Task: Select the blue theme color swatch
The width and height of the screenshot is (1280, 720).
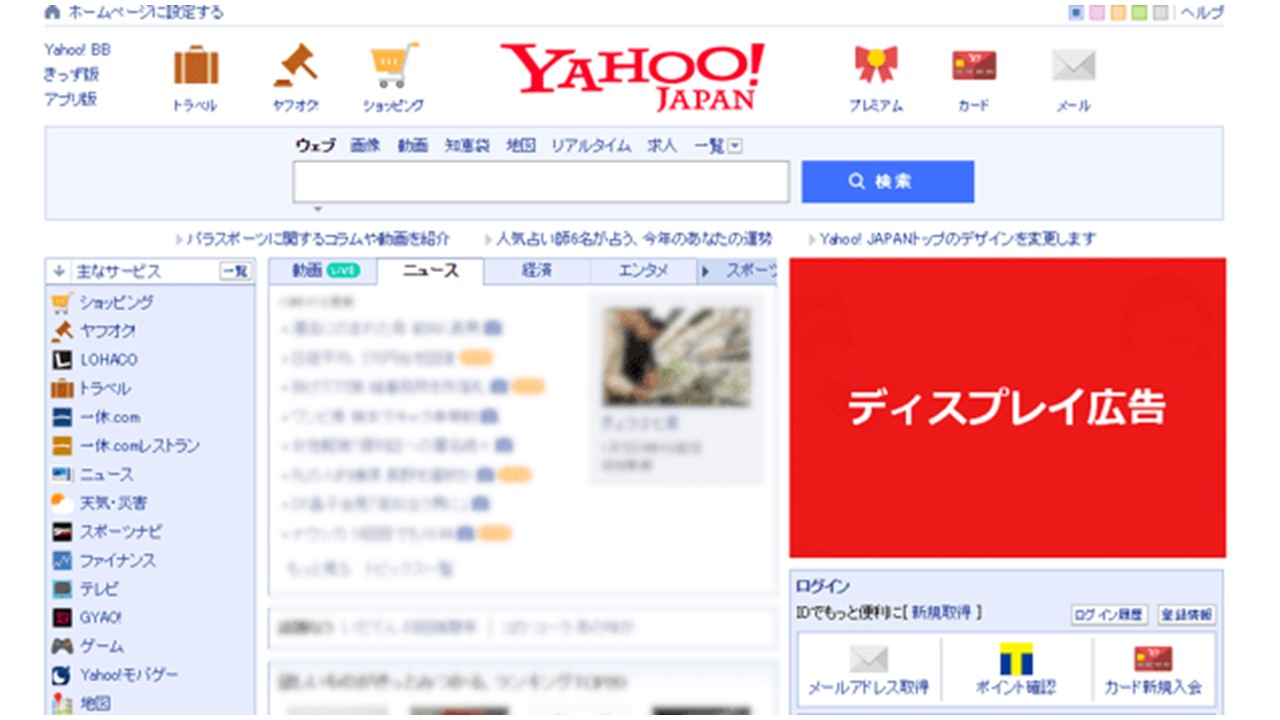Action: tap(1077, 13)
